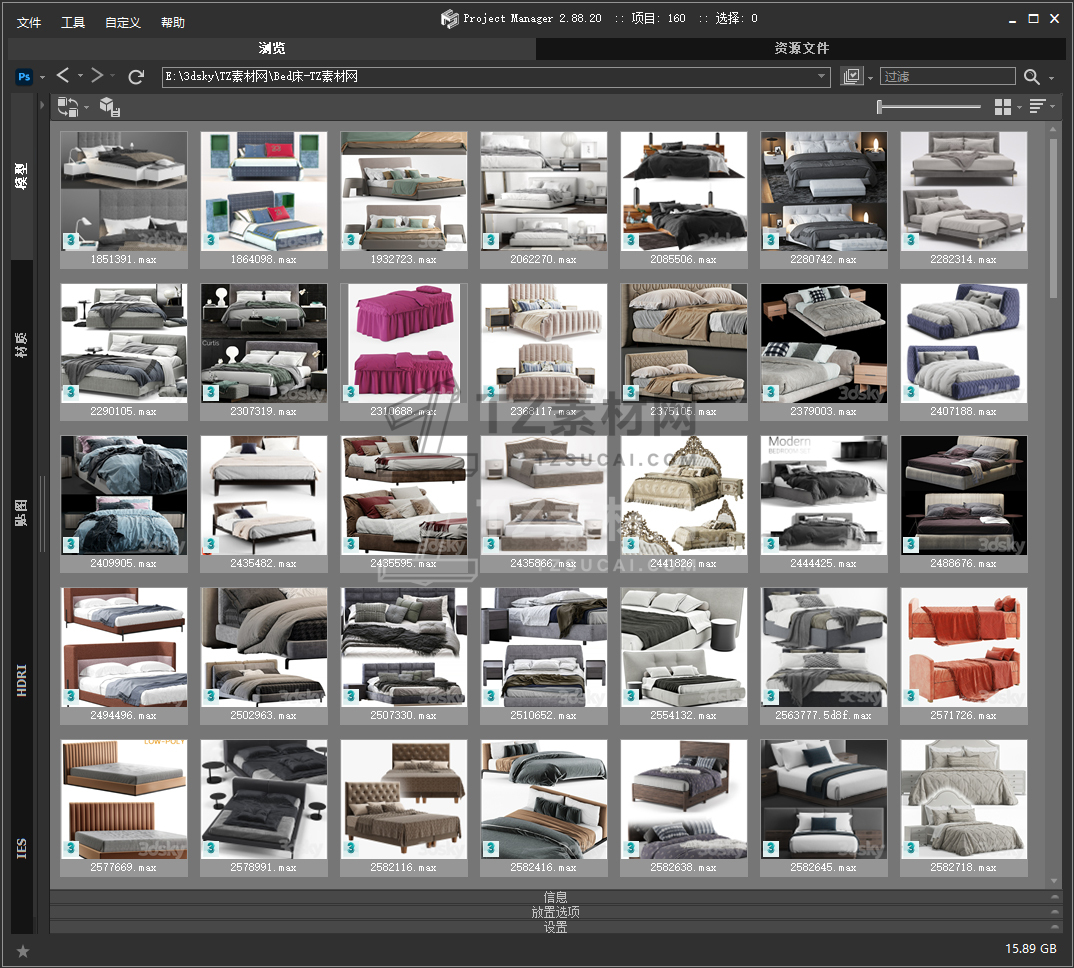Image resolution: width=1074 pixels, height=968 pixels.
Task: Click the 3ds Max badge on 2488676.max
Action: point(910,545)
